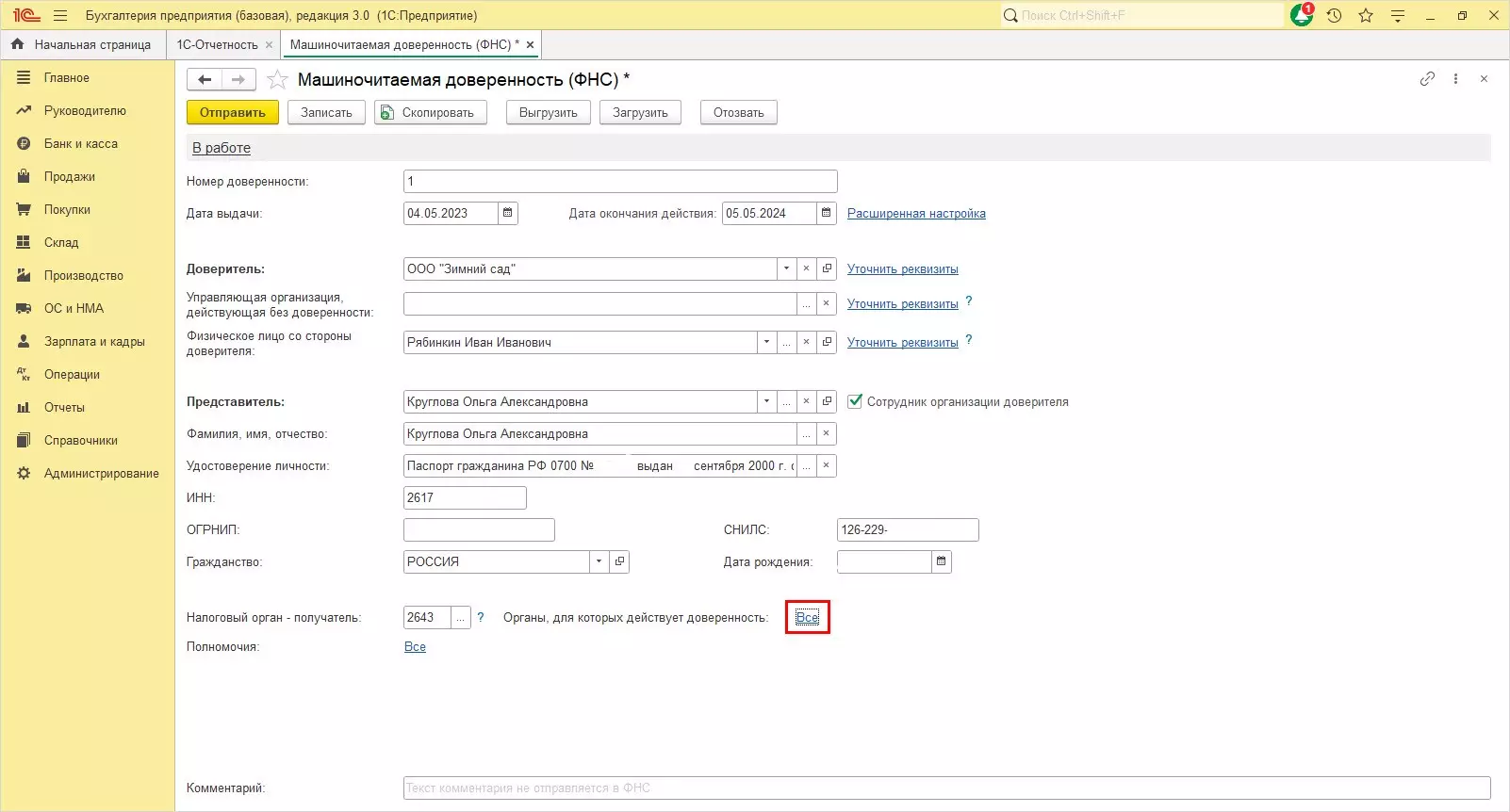Viewport: 1510px width, 812px height.
Task: Go forward with the right arrow button
Action: coord(238,80)
